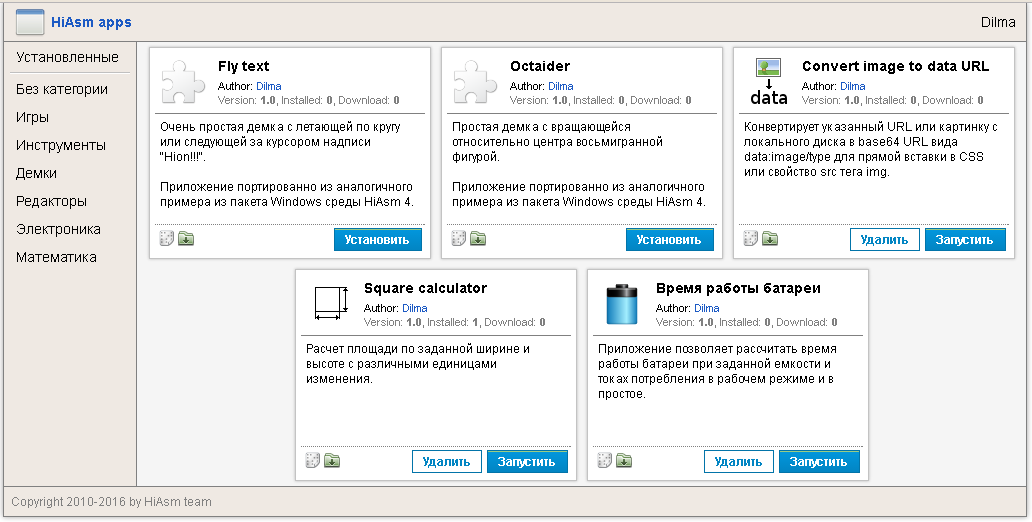The height and width of the screenshot is (522, 1032).
Task: Open the Инструменты category
Action: point(61,145)
